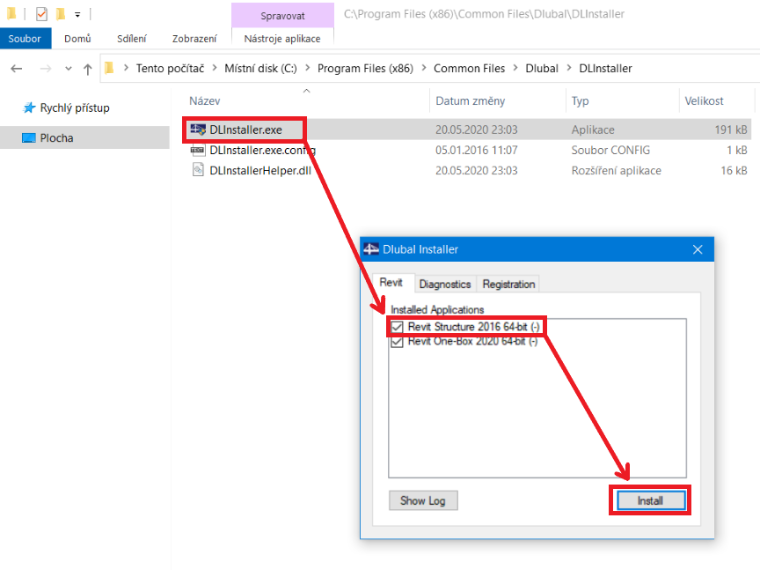Click the New folder quick access icon
This screenshot has height=570, width=760.
point(61,14)
